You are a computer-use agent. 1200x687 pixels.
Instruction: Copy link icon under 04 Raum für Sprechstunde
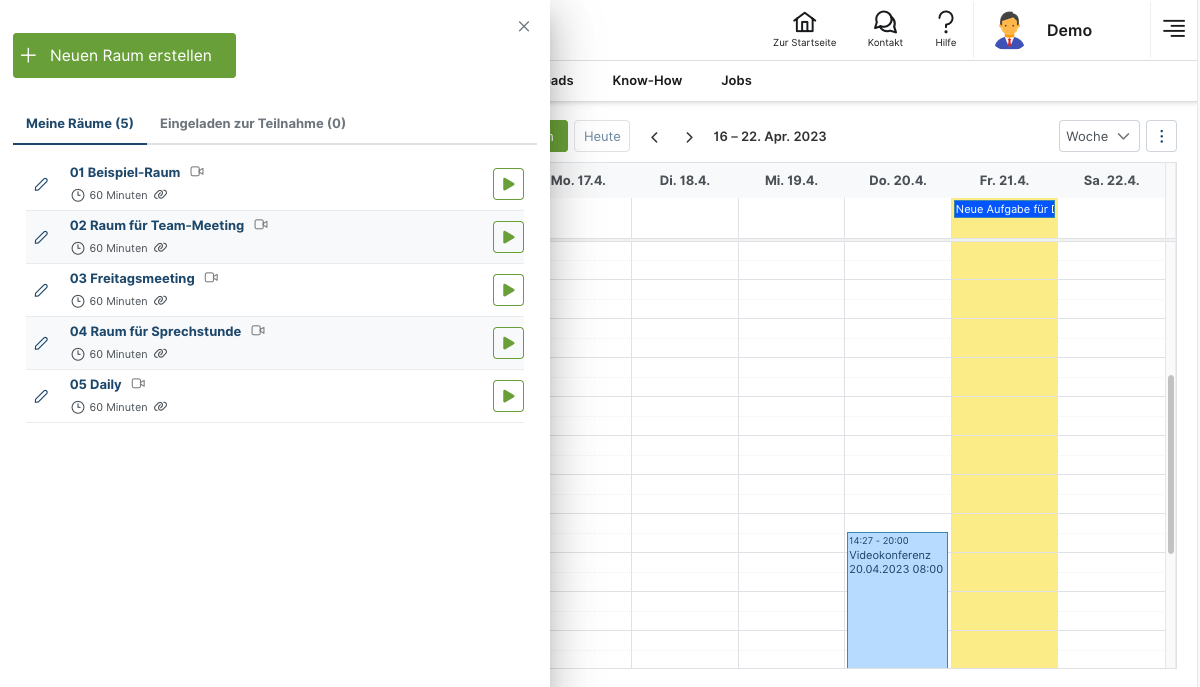pos(160,354)
